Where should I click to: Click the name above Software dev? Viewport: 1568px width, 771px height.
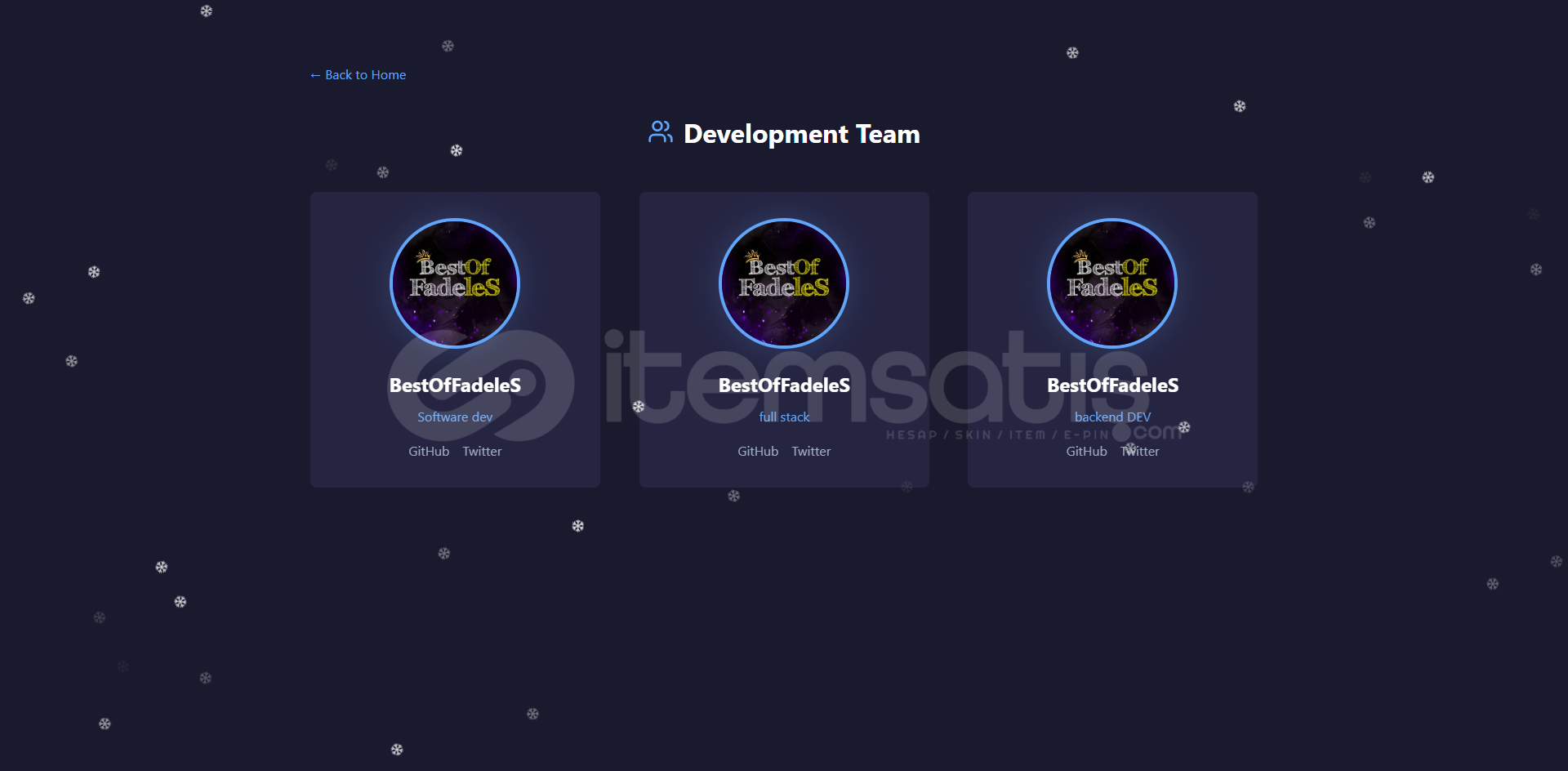(455, 385)
